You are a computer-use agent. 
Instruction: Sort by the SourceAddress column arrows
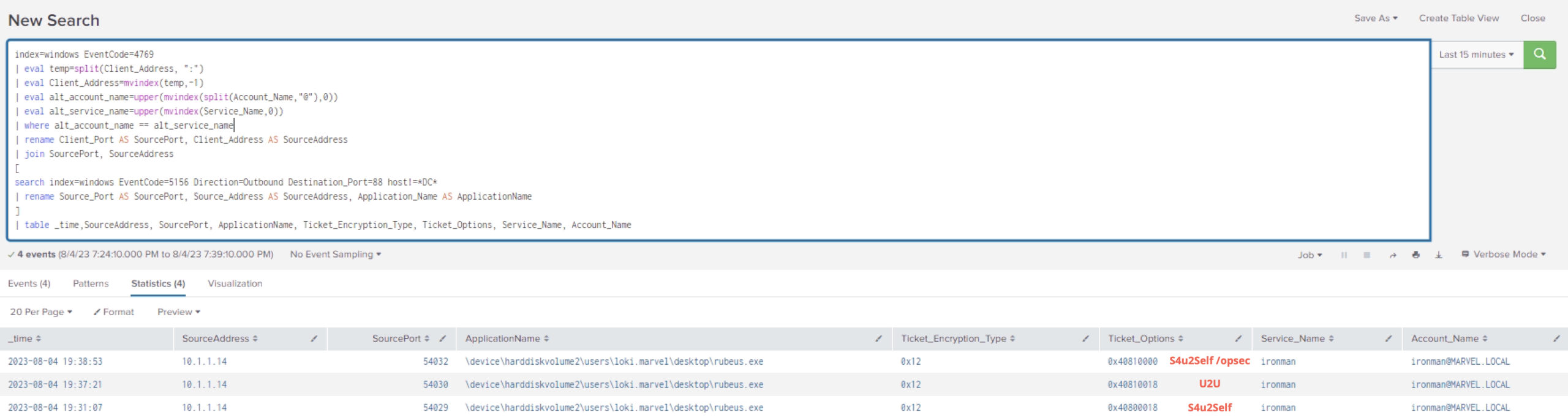[255, 338]
